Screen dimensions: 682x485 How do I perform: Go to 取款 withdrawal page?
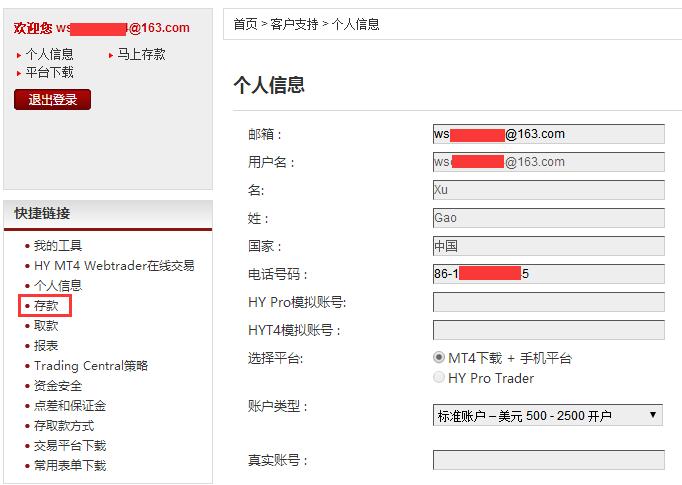point(46,326)
